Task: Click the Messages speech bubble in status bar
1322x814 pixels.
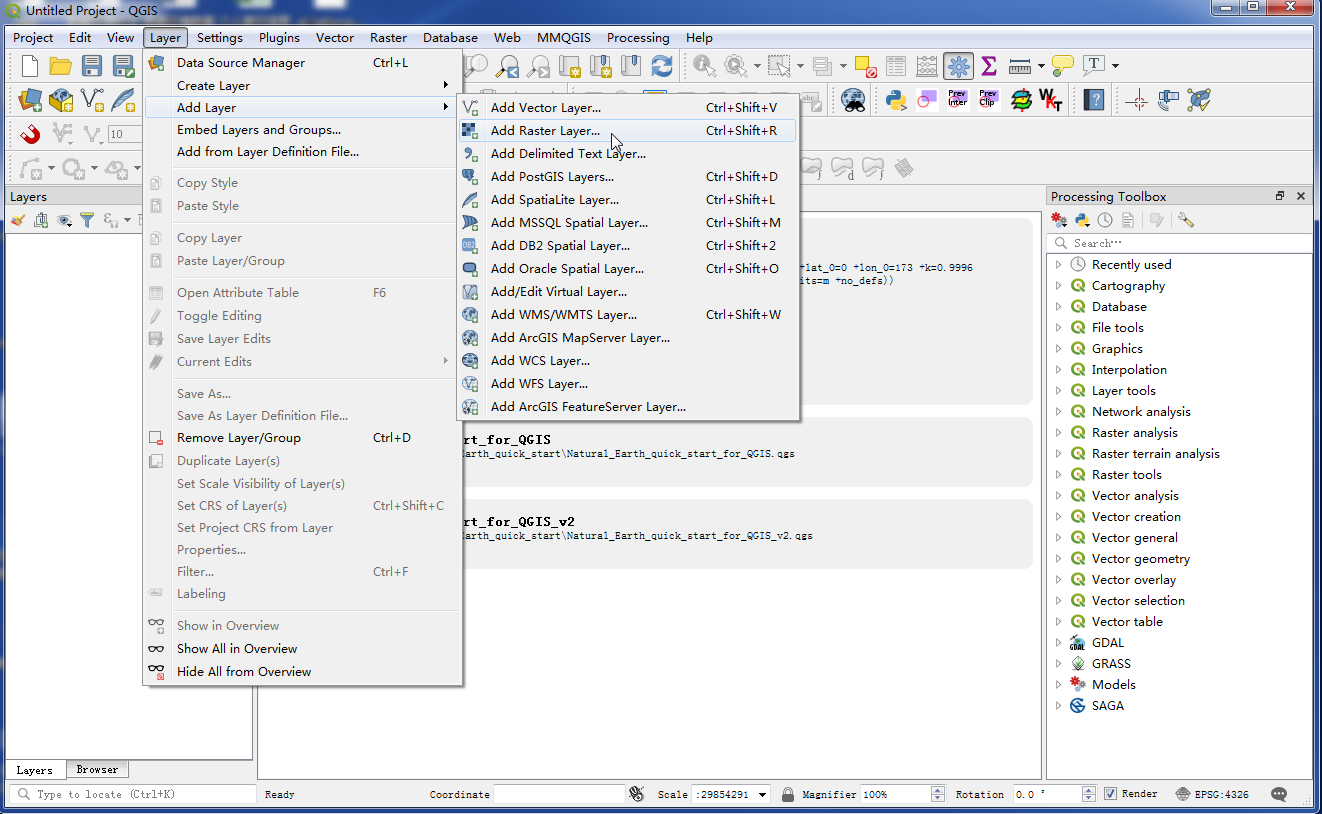Action: click(x=1279, y=794)
